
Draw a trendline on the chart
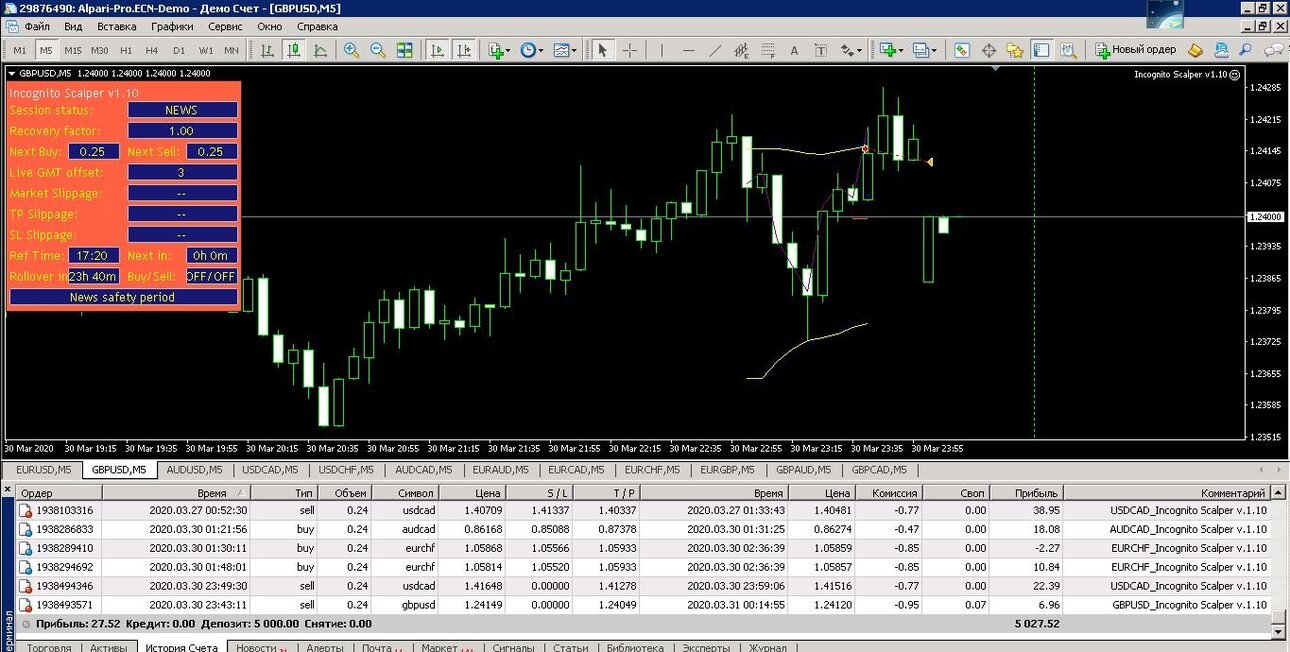715,50
